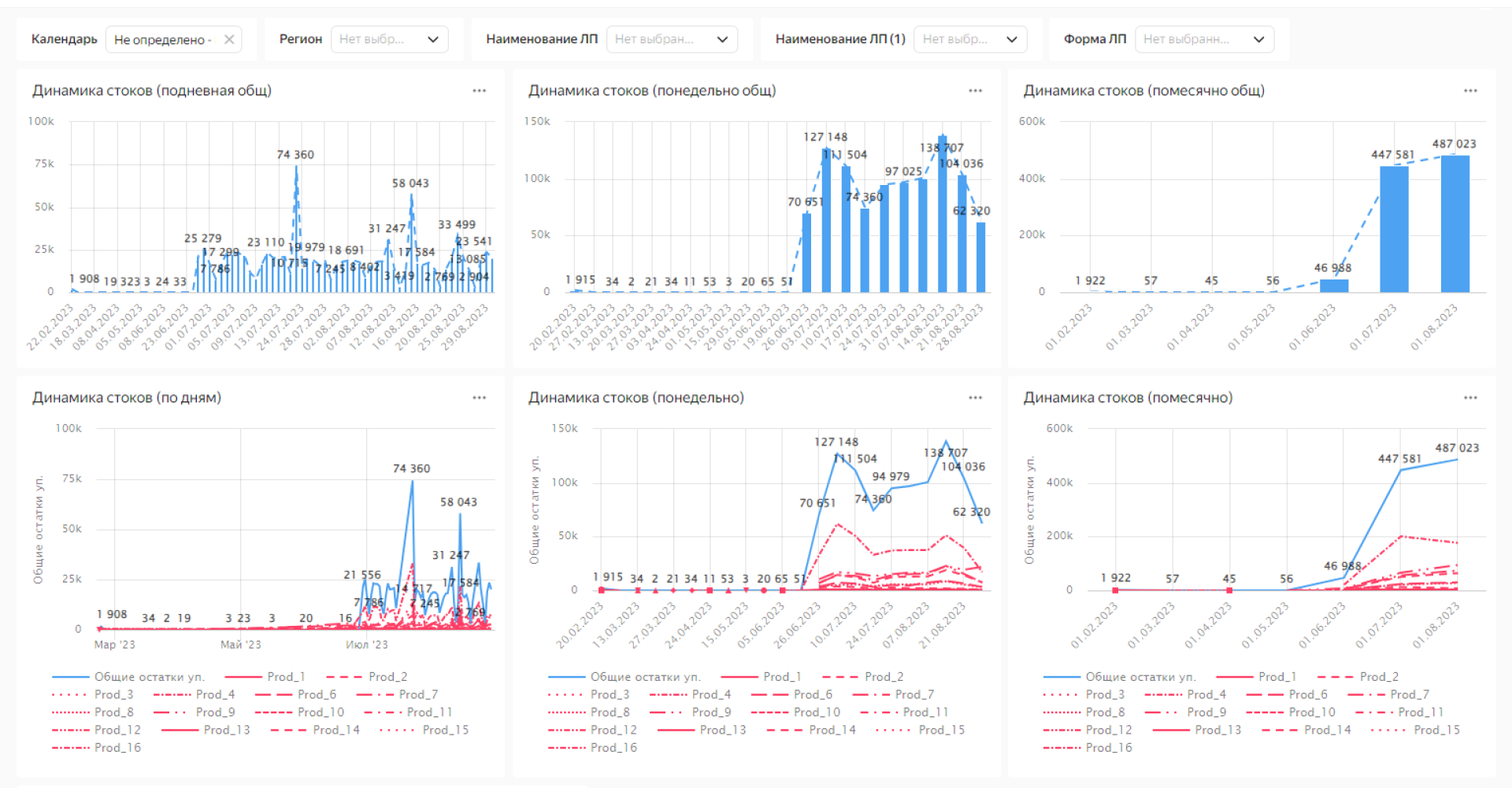The width and height of the screenshot is (1512, 788).
Task: Toggle Prod_1 legend in 'по дням' chart
Action: [265, 676]
